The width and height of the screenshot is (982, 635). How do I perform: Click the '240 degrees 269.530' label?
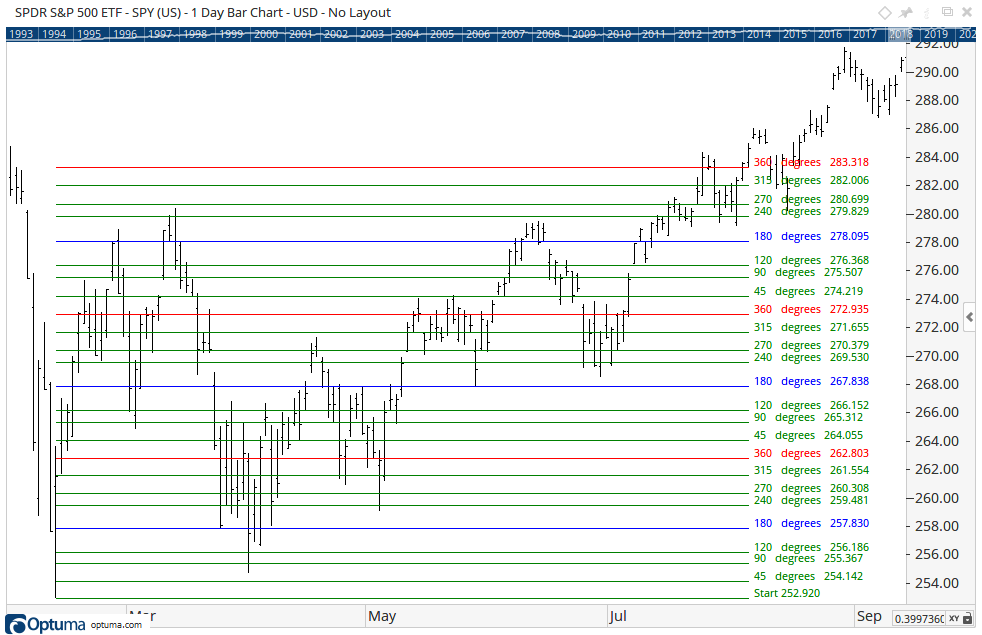[x=811, y=357]
